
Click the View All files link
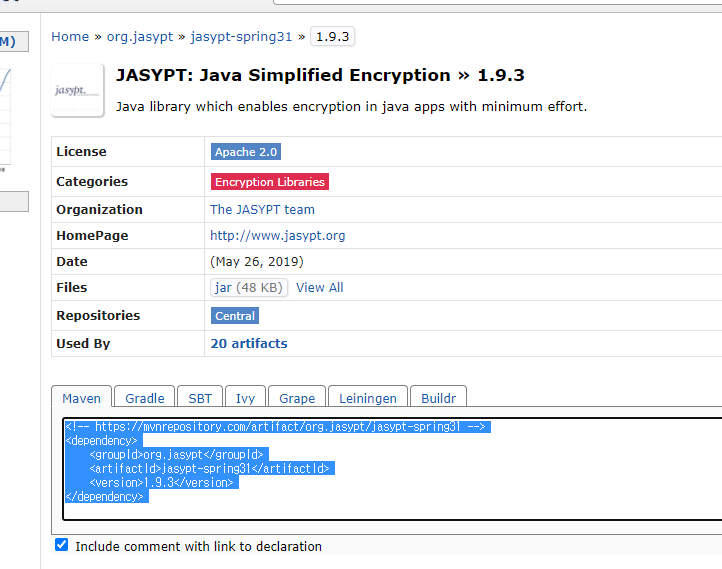pos(320,288)
